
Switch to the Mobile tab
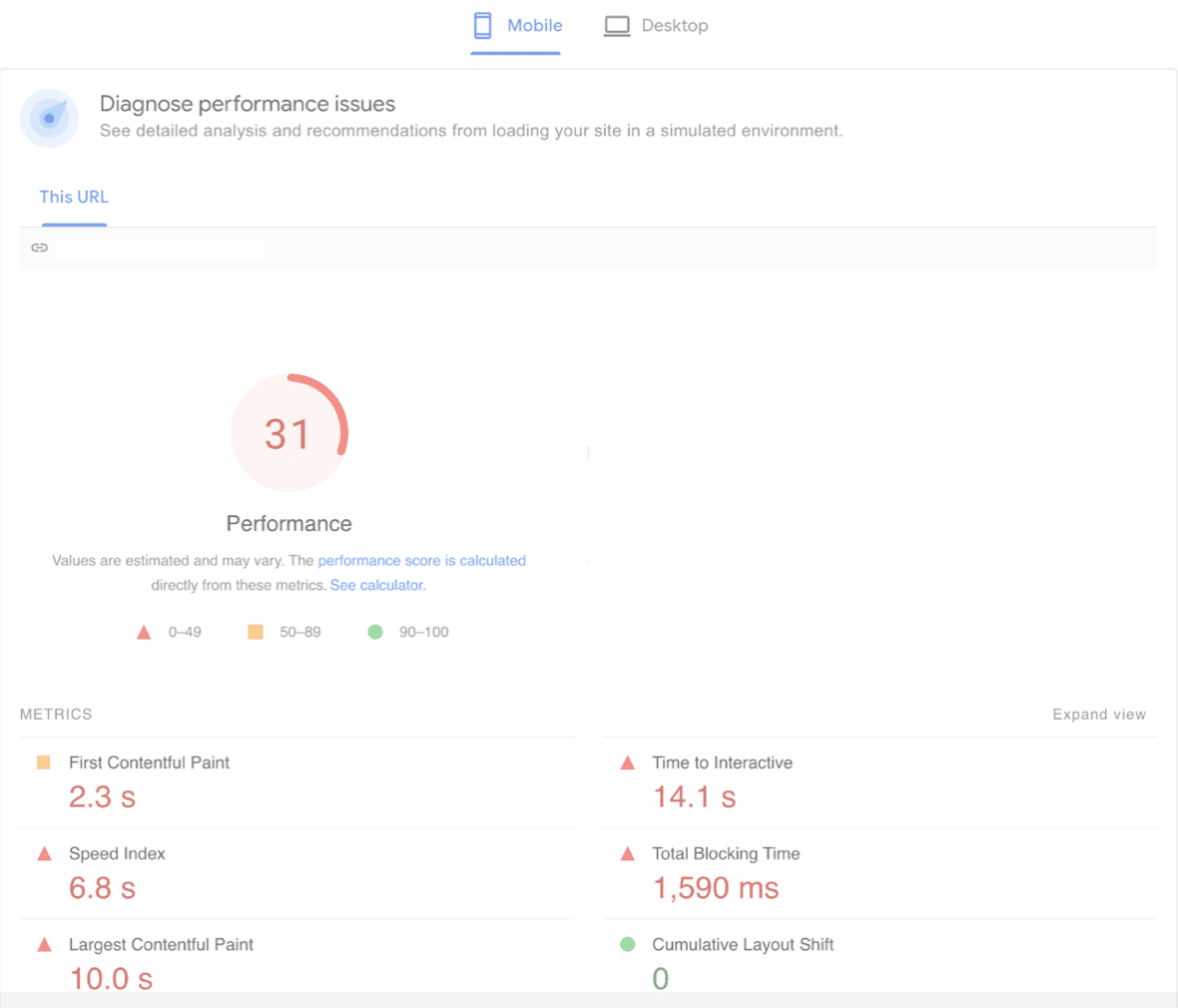coord(517,26)
